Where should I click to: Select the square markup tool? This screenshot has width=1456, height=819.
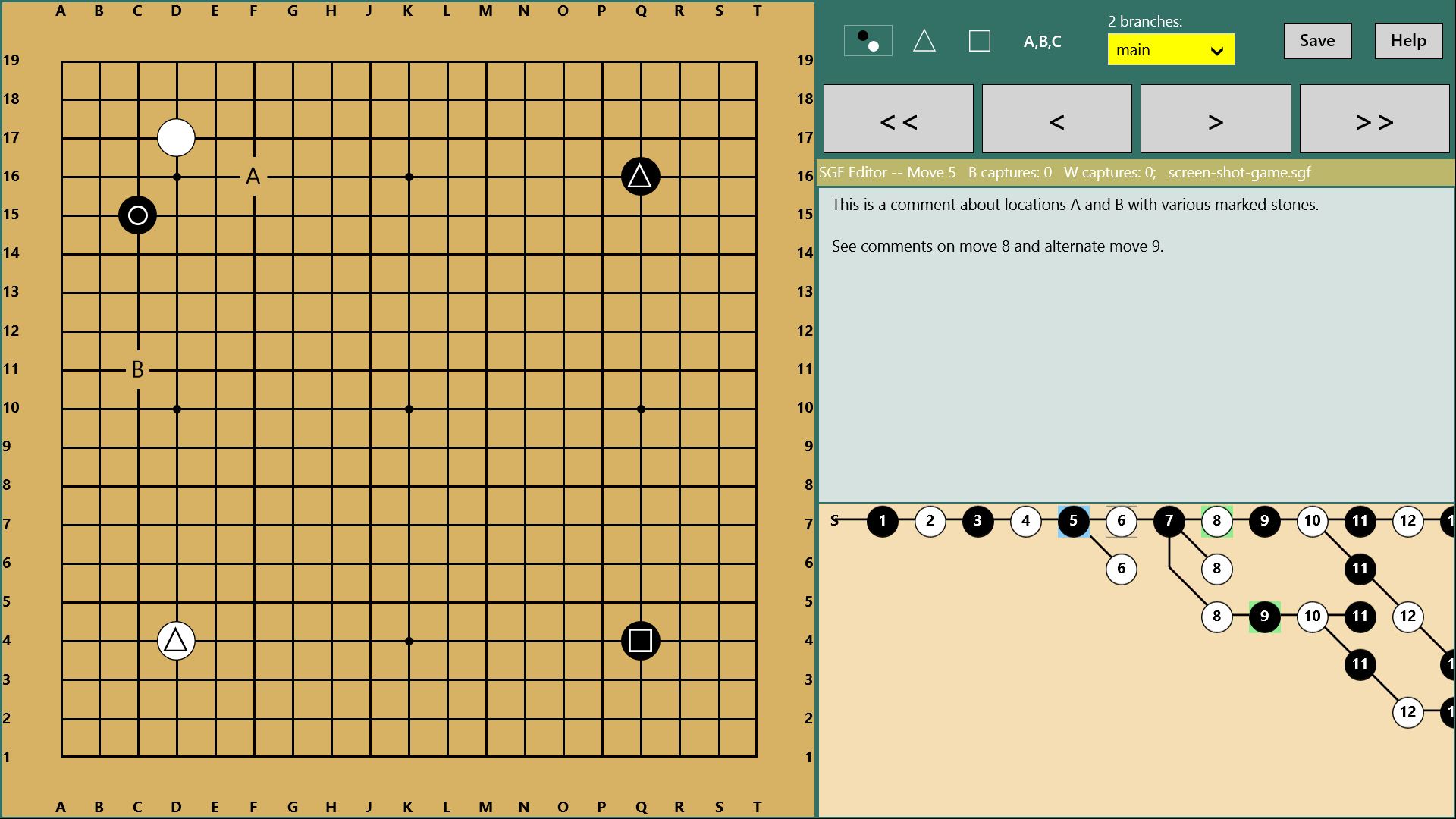[979, 41]
